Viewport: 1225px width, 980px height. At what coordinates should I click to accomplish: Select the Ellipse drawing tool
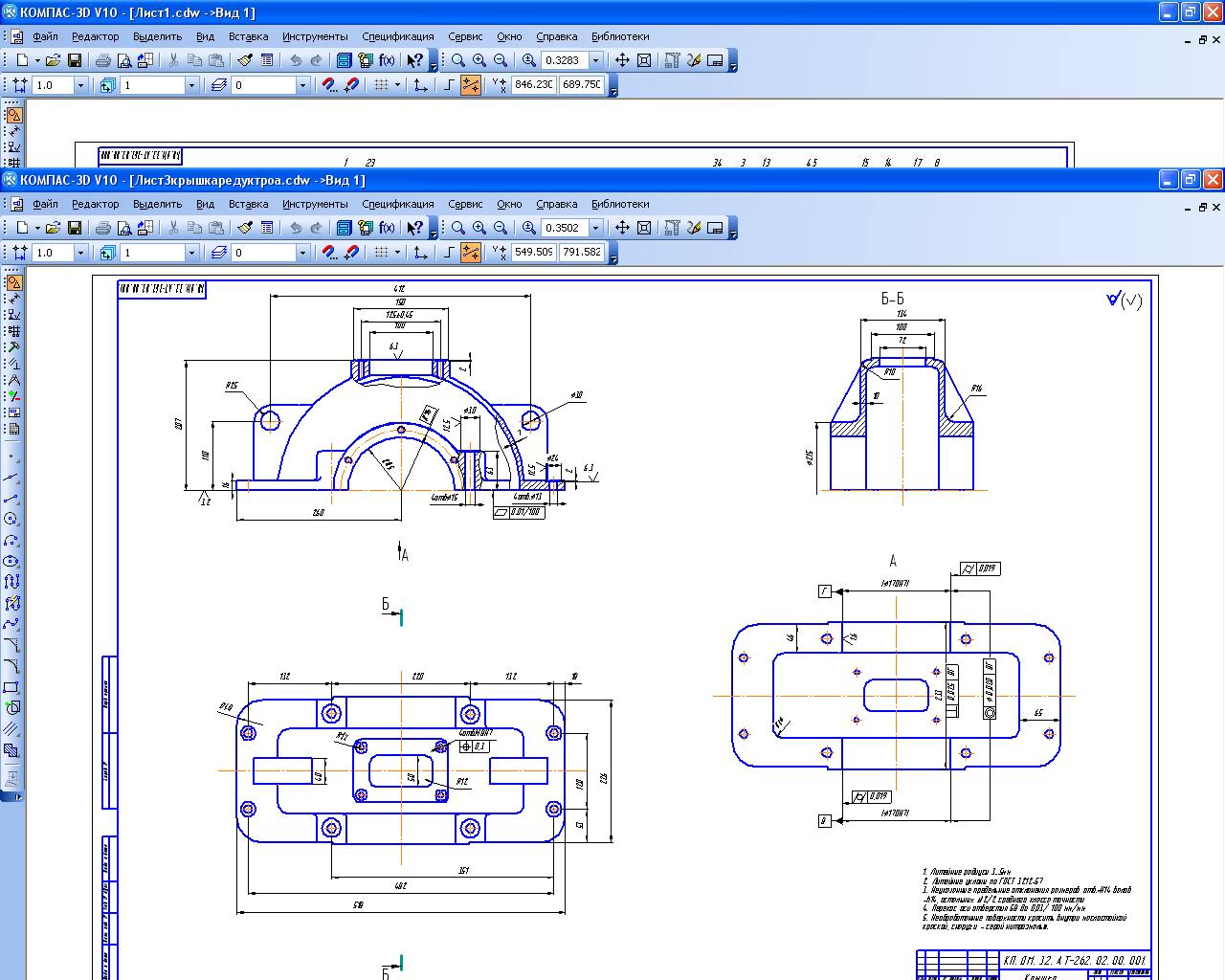coord(12,561)
